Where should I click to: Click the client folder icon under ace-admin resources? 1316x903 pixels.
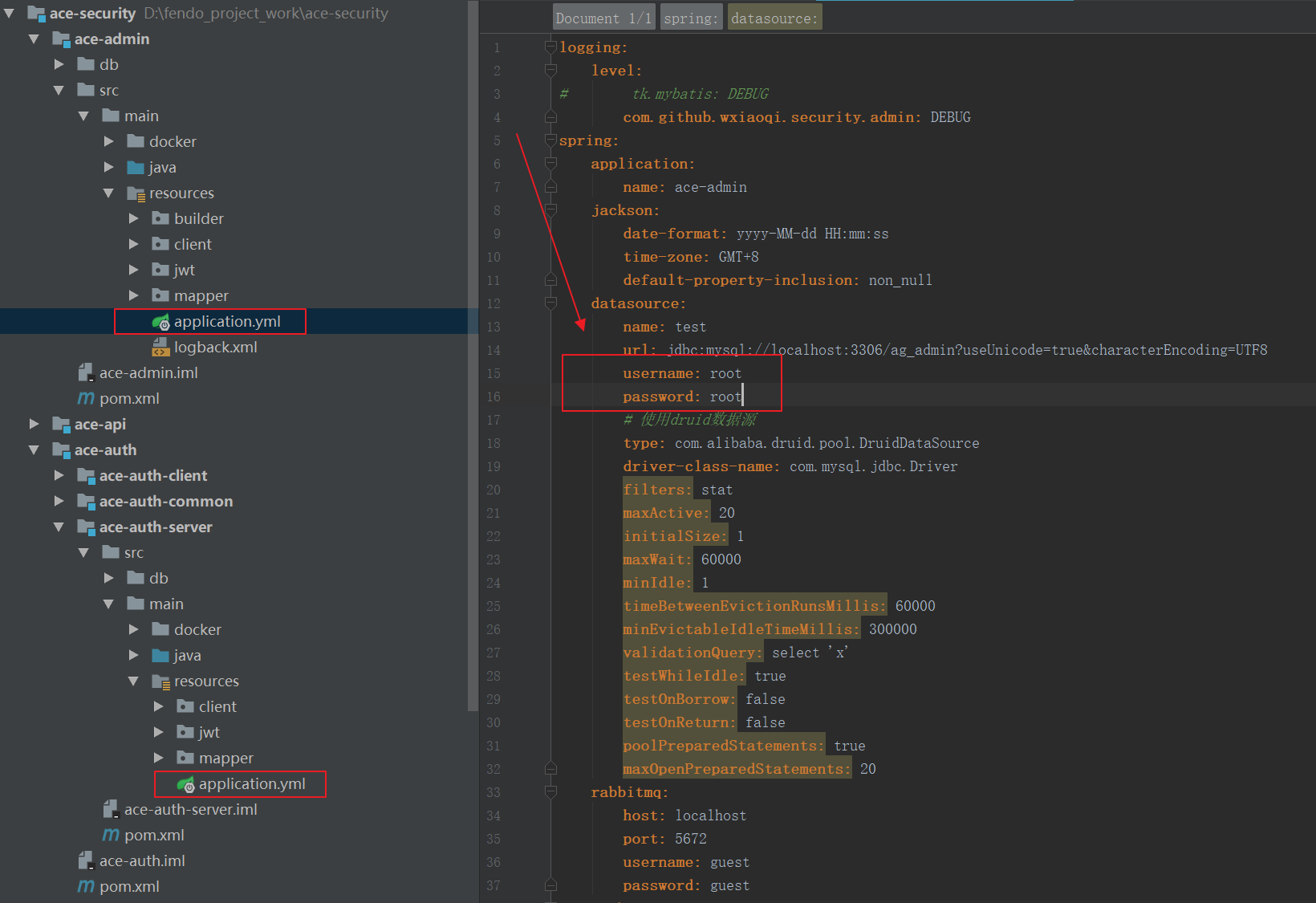(160, 244)
